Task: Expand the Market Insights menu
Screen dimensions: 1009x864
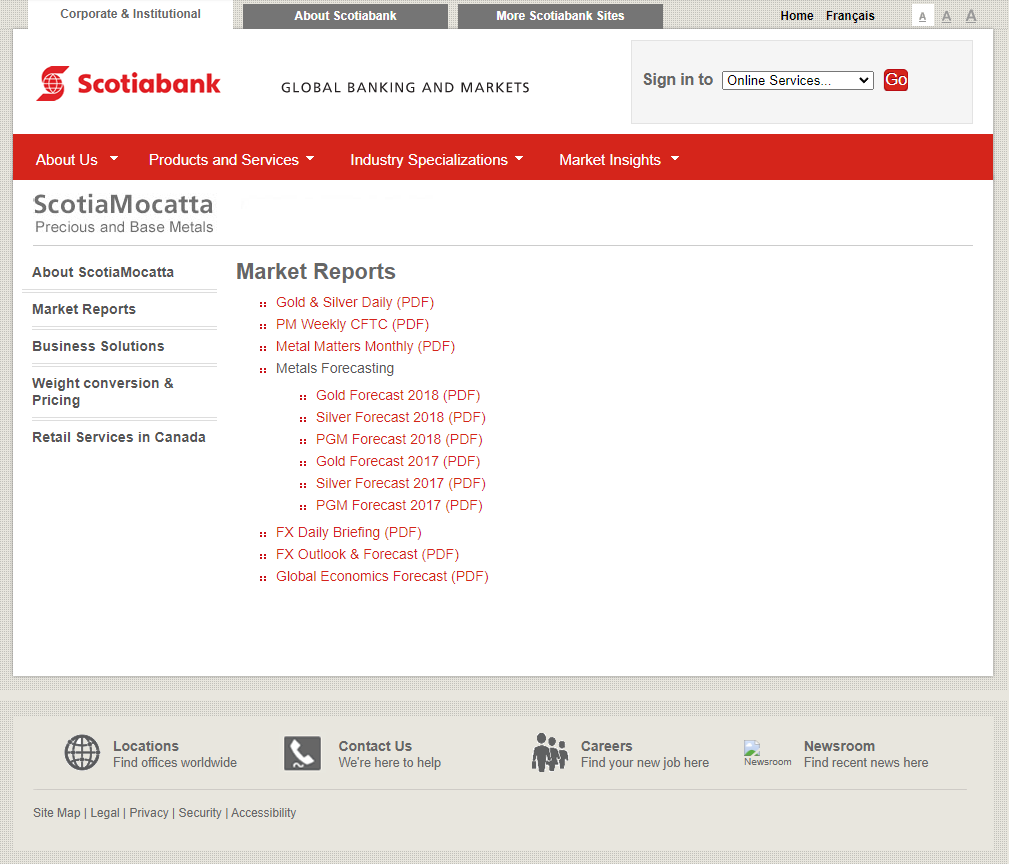Action: (x=619, y=160)
